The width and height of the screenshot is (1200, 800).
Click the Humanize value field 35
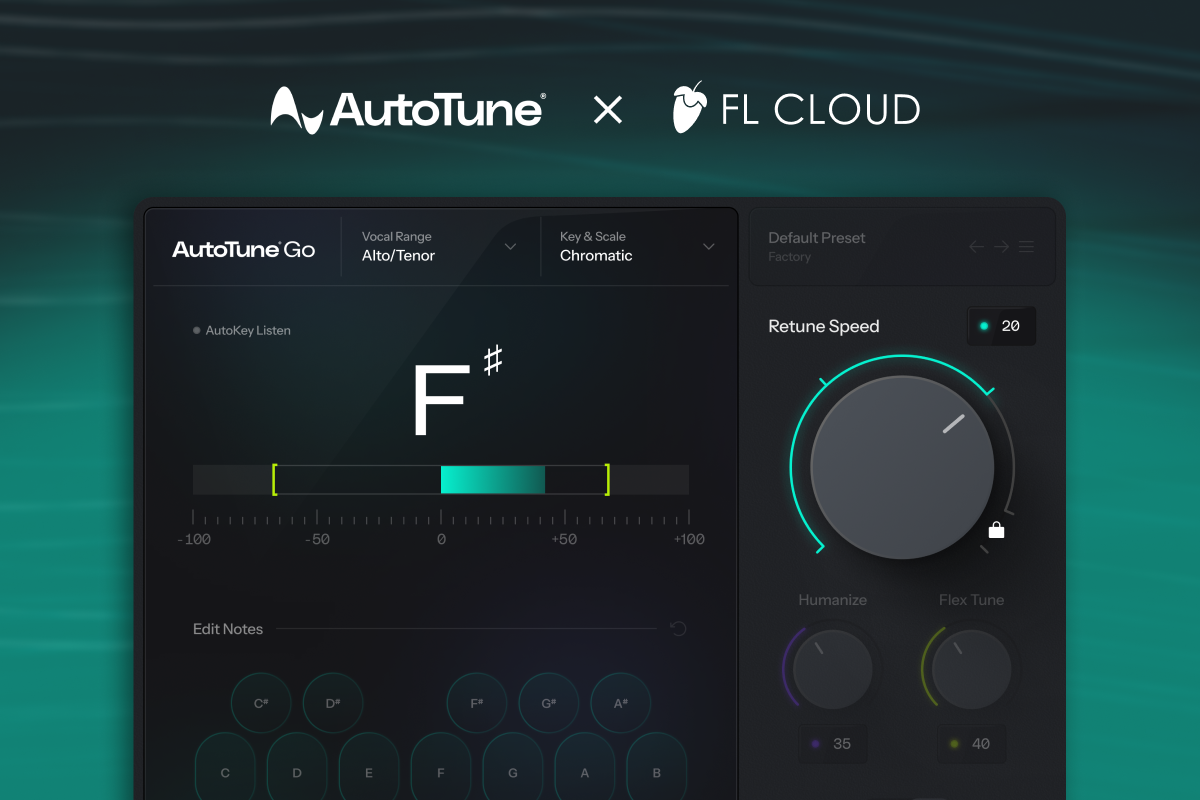(832, 744)
